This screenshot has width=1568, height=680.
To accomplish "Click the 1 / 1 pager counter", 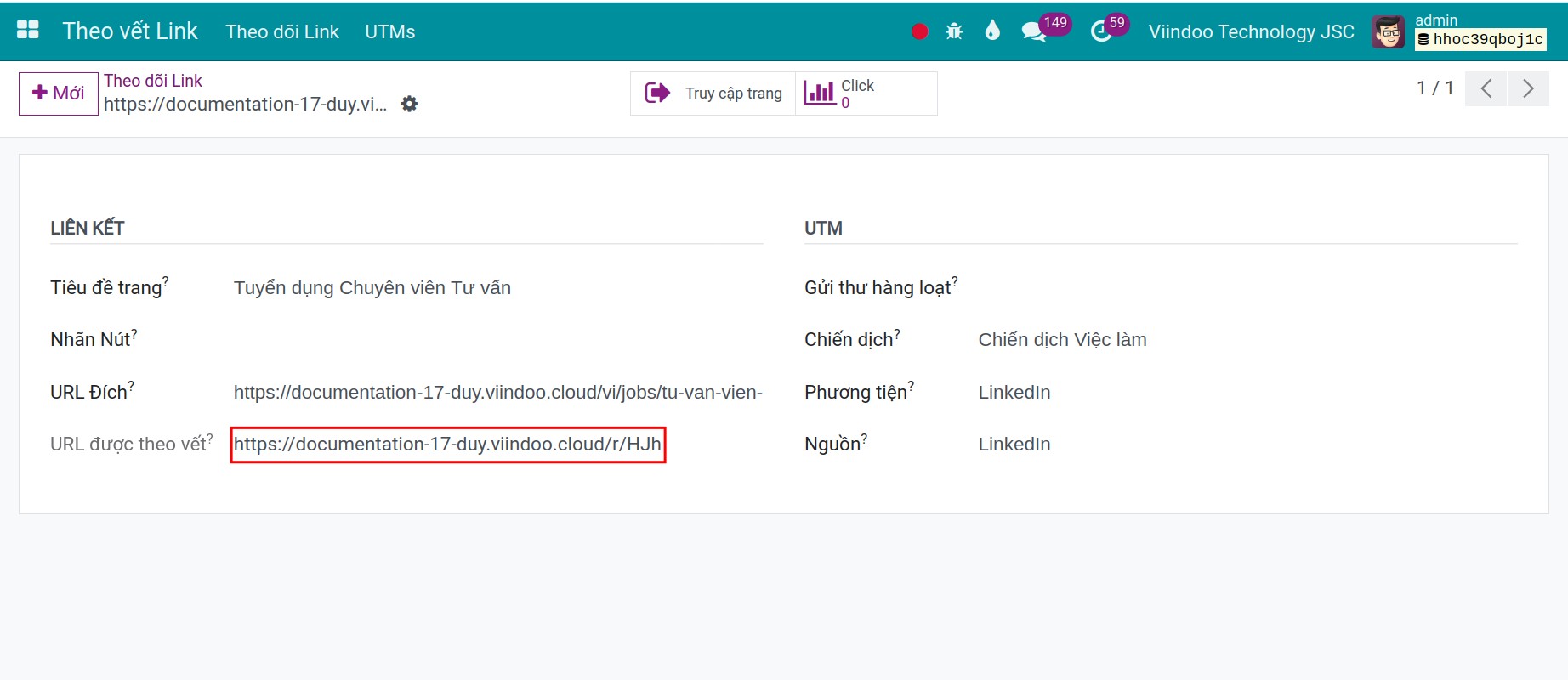I will [1434, 88].
